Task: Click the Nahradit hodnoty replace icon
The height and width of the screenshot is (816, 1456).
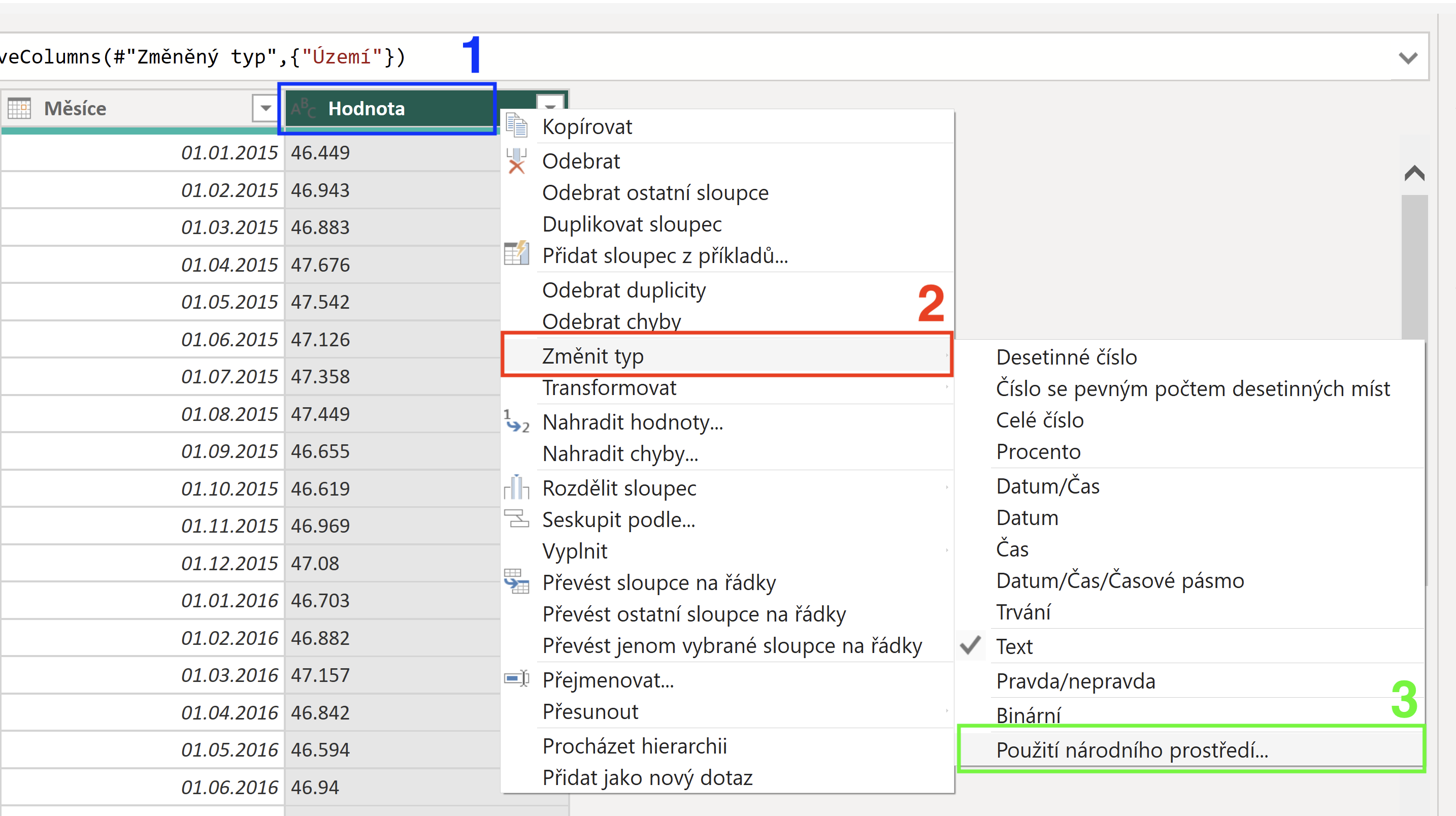Action: 516,421
